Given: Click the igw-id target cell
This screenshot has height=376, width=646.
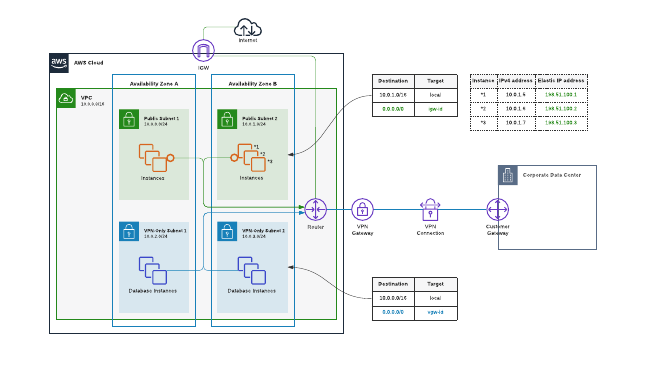Looking at the screenshot, I should (x=435, y=109).
